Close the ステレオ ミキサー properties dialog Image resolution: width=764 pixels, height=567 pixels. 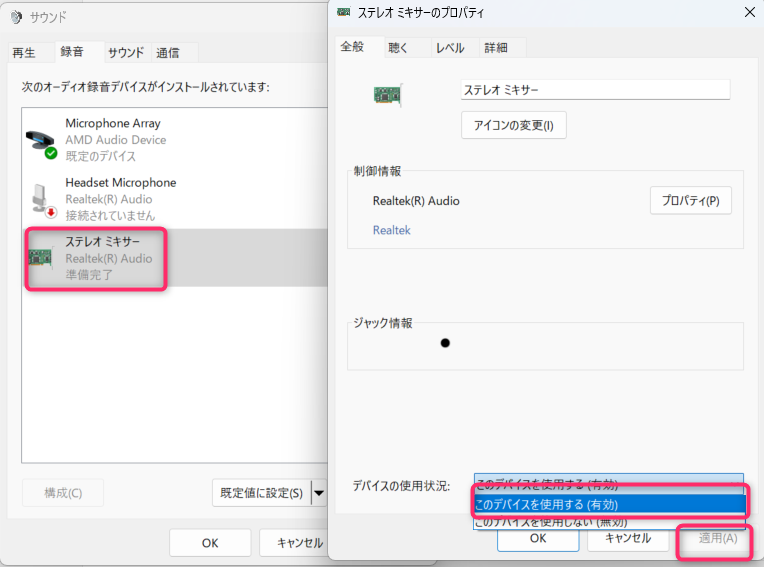click(748, 12)
